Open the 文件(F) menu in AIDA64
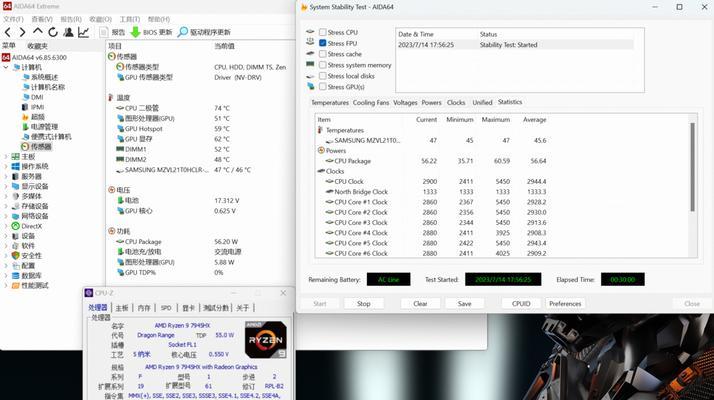The width and height of the screenshot is (714, 400). click(13, 19)
